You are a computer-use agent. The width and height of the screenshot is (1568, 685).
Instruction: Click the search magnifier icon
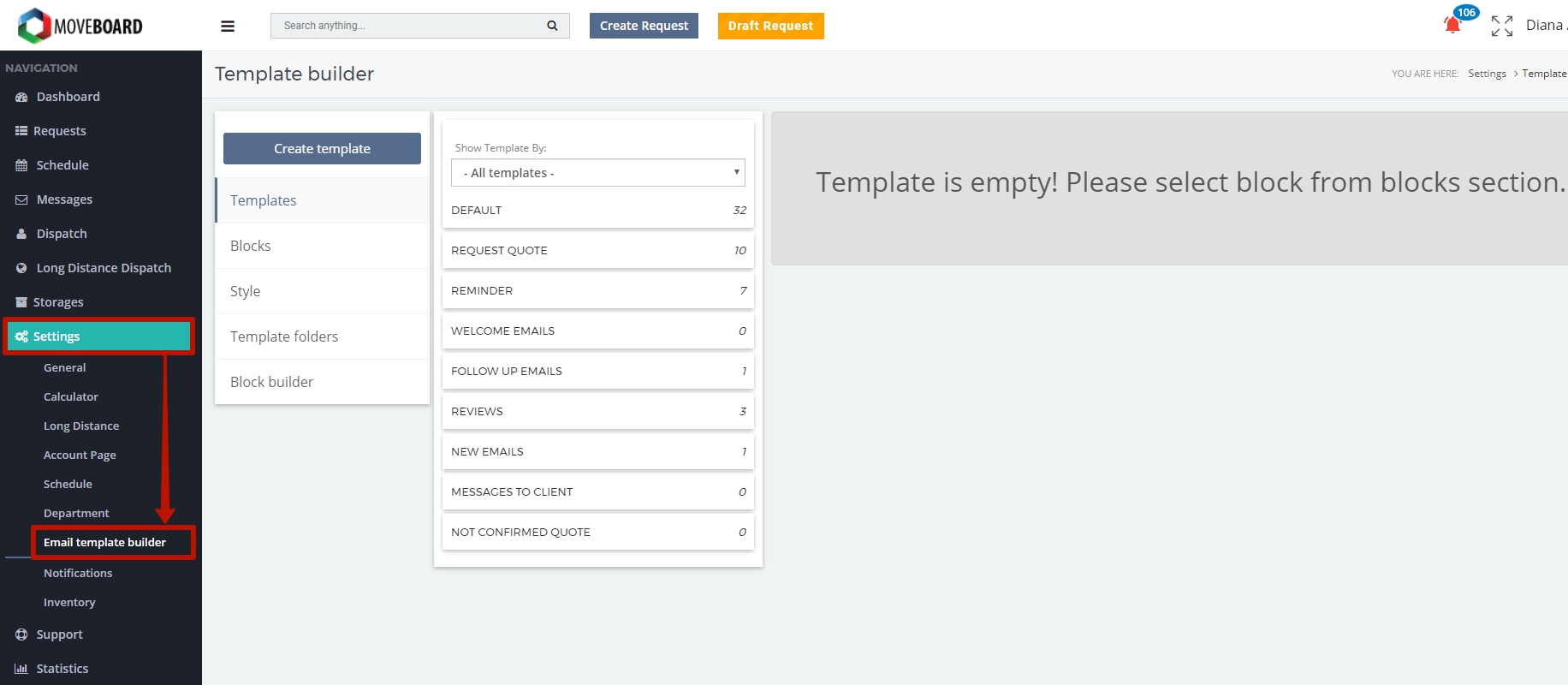[x=552, y=26]
